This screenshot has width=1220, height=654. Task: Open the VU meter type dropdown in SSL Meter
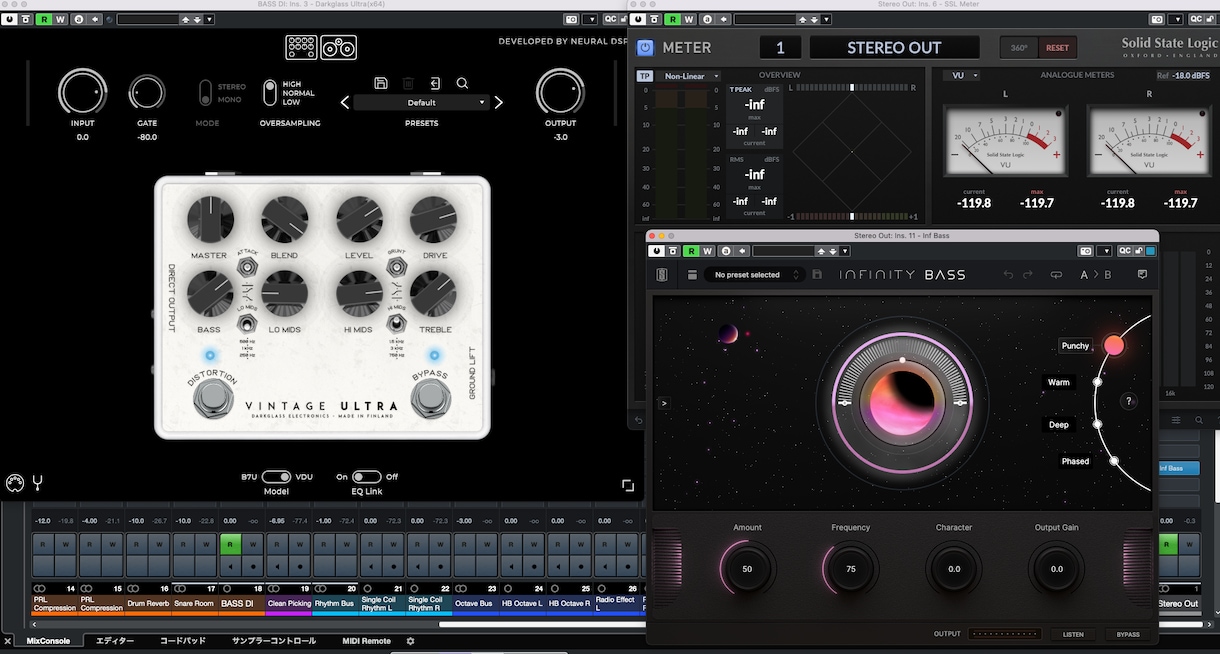click(x=962, y=76)
